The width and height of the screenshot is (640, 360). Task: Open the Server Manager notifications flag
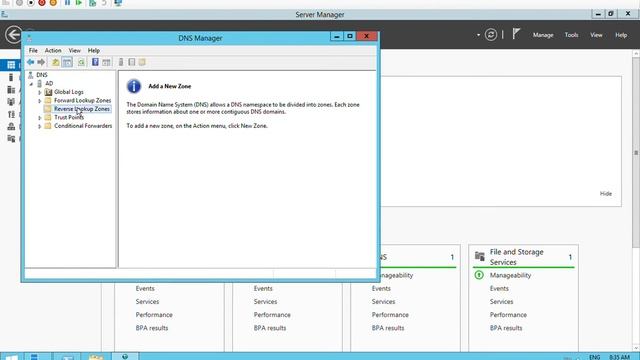tap(516, 34)
